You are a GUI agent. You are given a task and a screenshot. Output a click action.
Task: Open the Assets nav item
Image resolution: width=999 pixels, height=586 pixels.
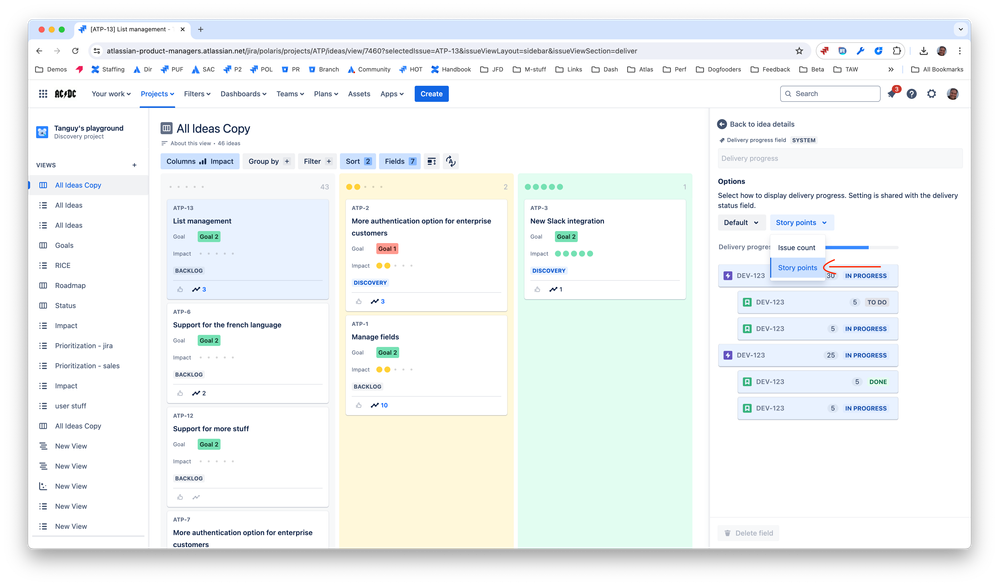359,94
